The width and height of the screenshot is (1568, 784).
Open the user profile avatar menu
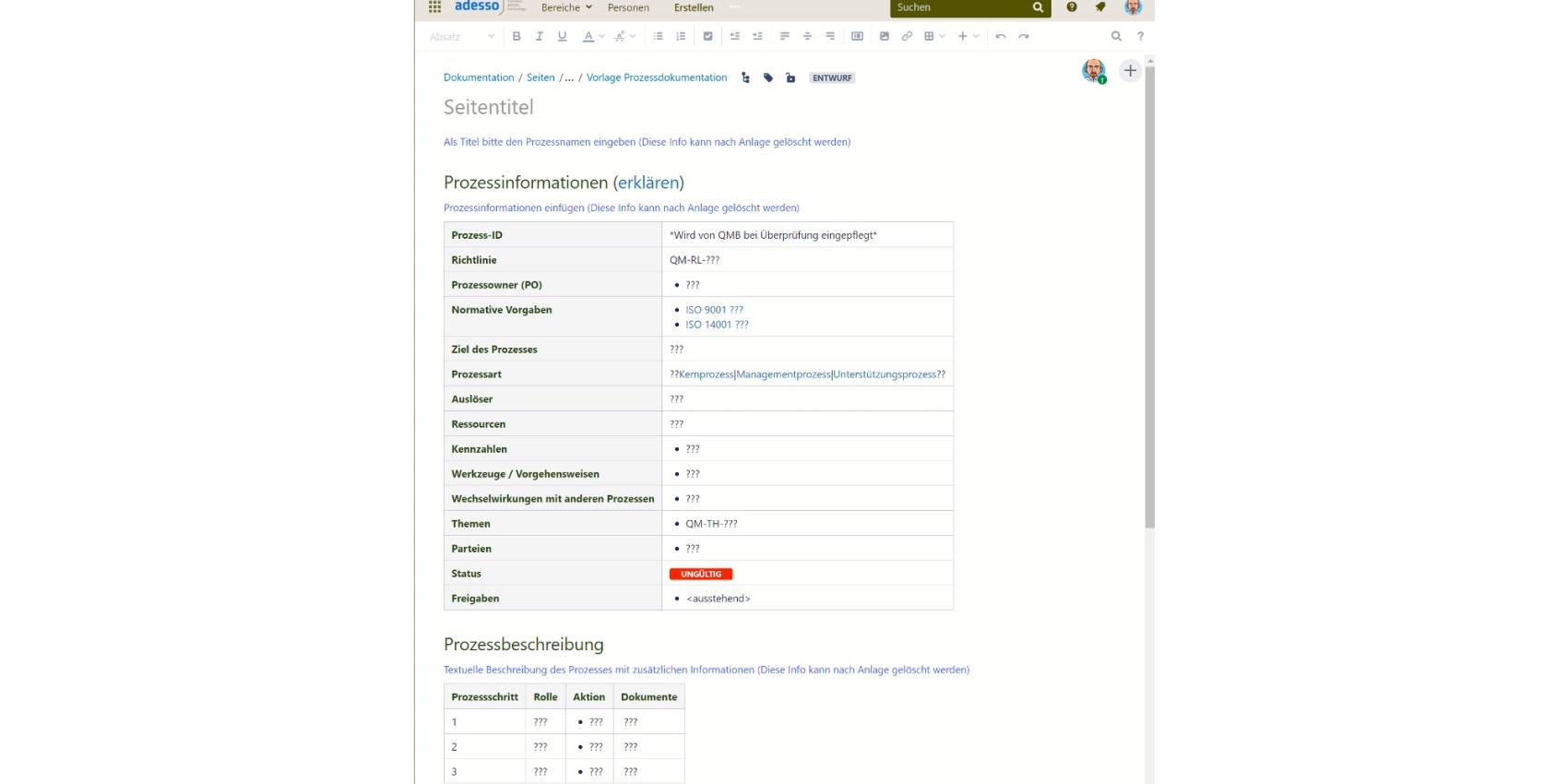(x=1134, y=6)
